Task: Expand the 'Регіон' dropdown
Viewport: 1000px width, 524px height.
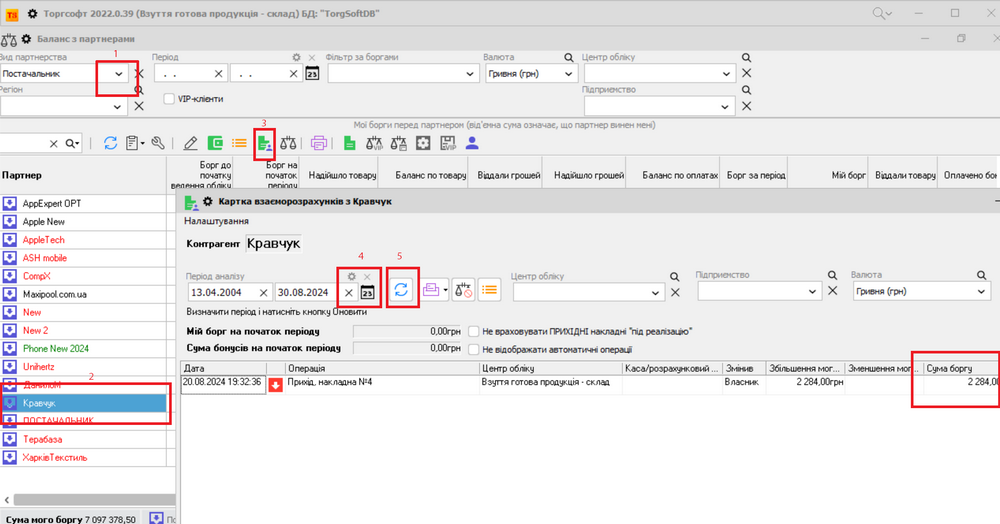Action: [x=119, y=105]
